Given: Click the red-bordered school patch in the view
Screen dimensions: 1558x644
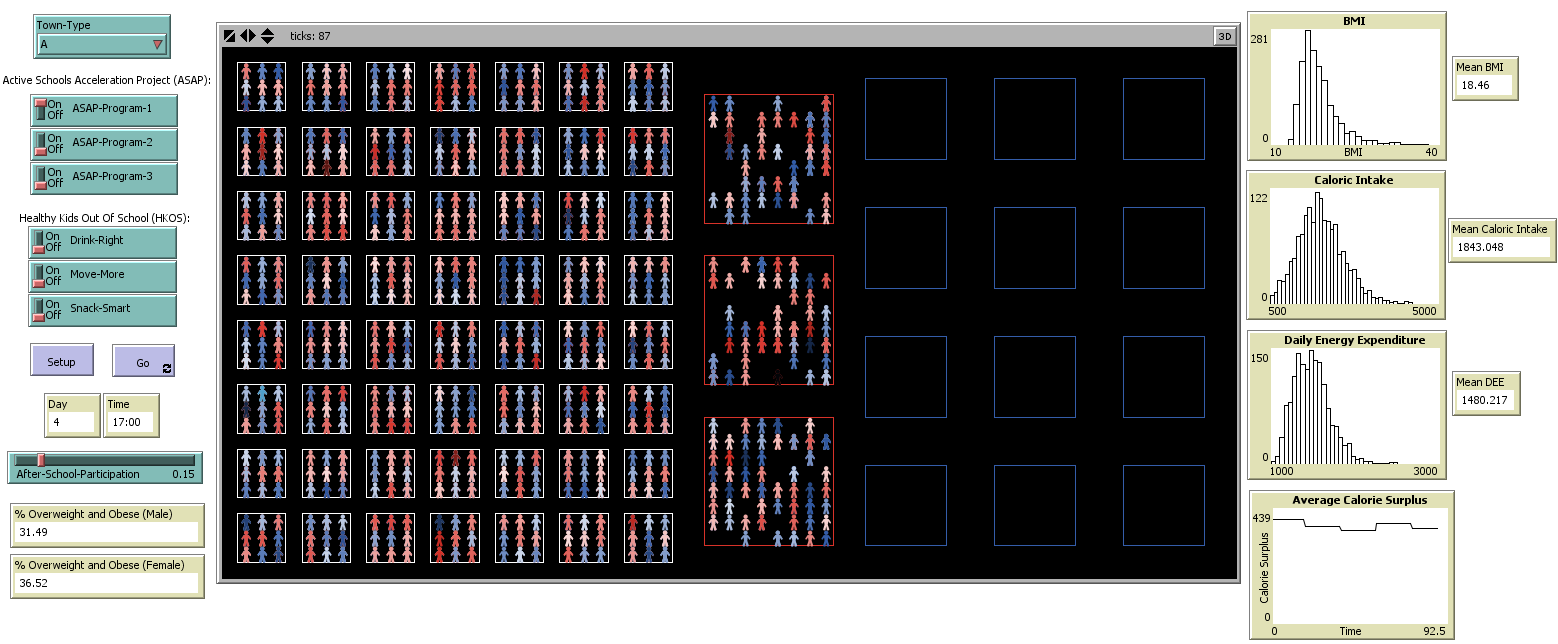Looking at the screenshot, I should click(x=769, y=160).
